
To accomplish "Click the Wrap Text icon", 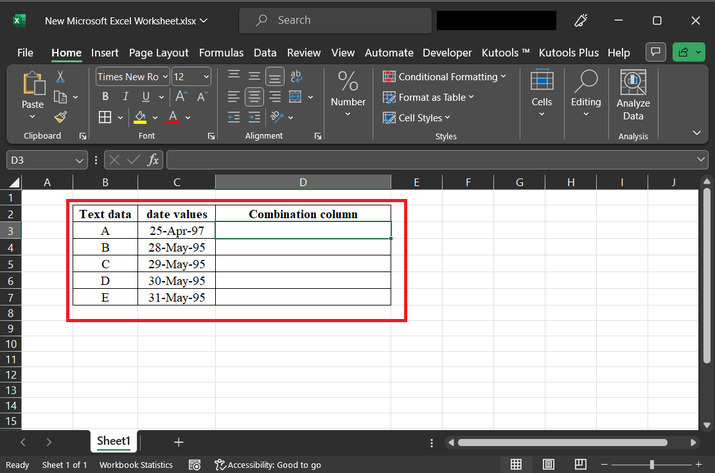I will click(x=296, y=76).
